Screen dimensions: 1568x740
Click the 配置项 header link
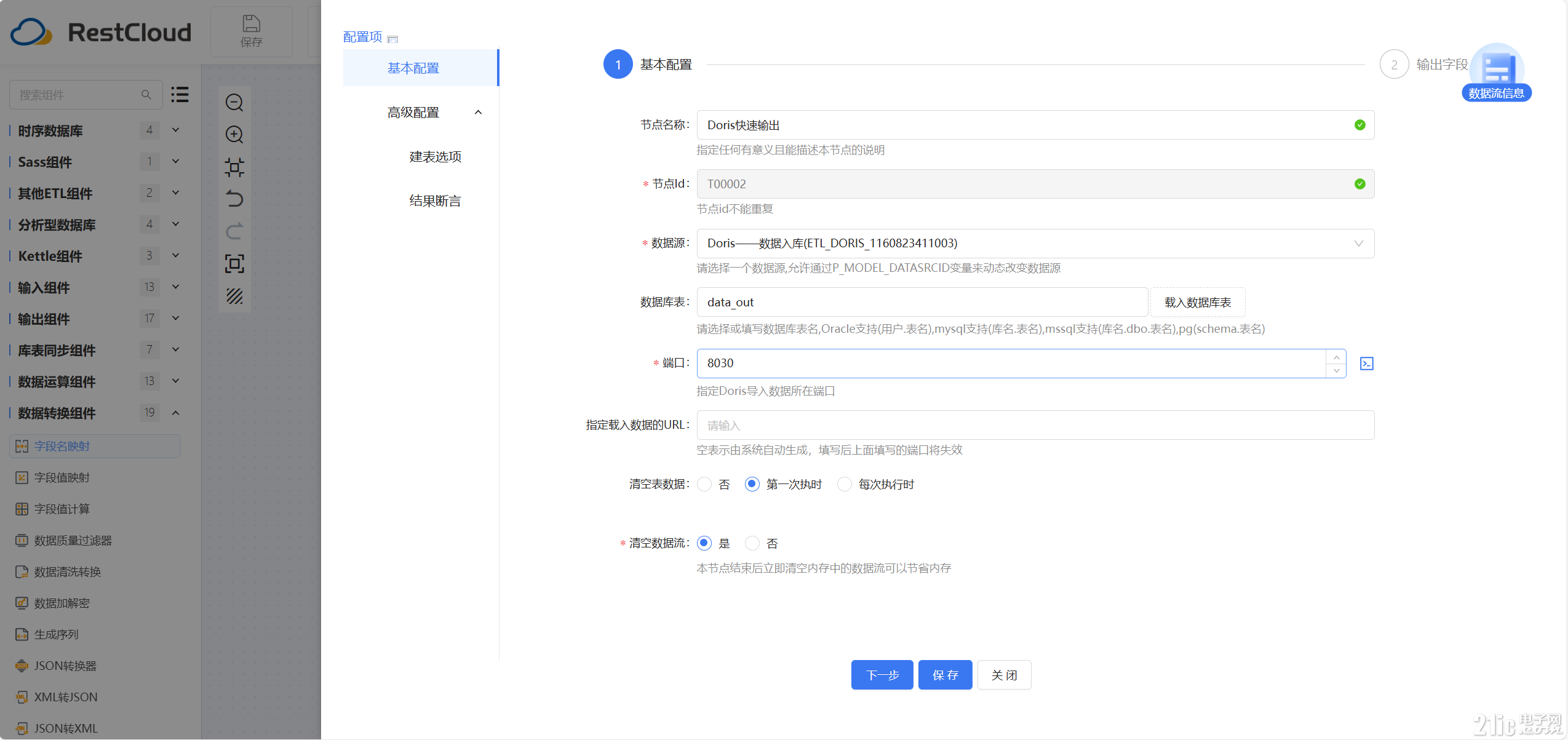(362, 37)
